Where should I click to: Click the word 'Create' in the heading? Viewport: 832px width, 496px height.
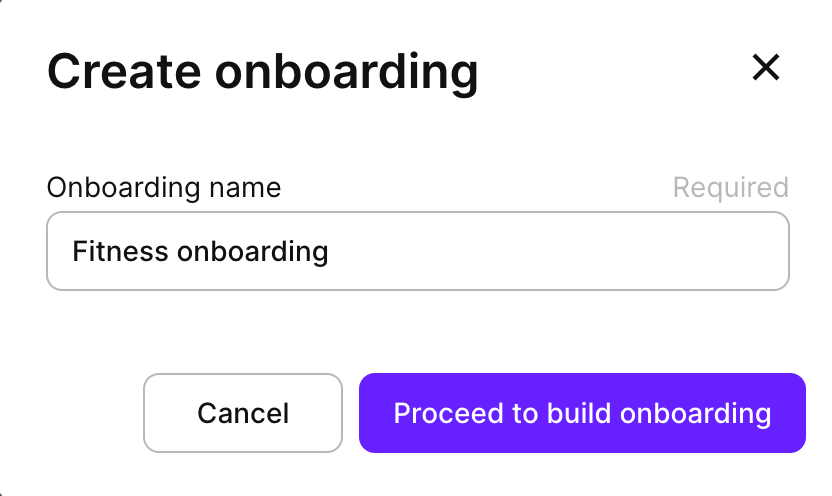(x=124, y=71)
